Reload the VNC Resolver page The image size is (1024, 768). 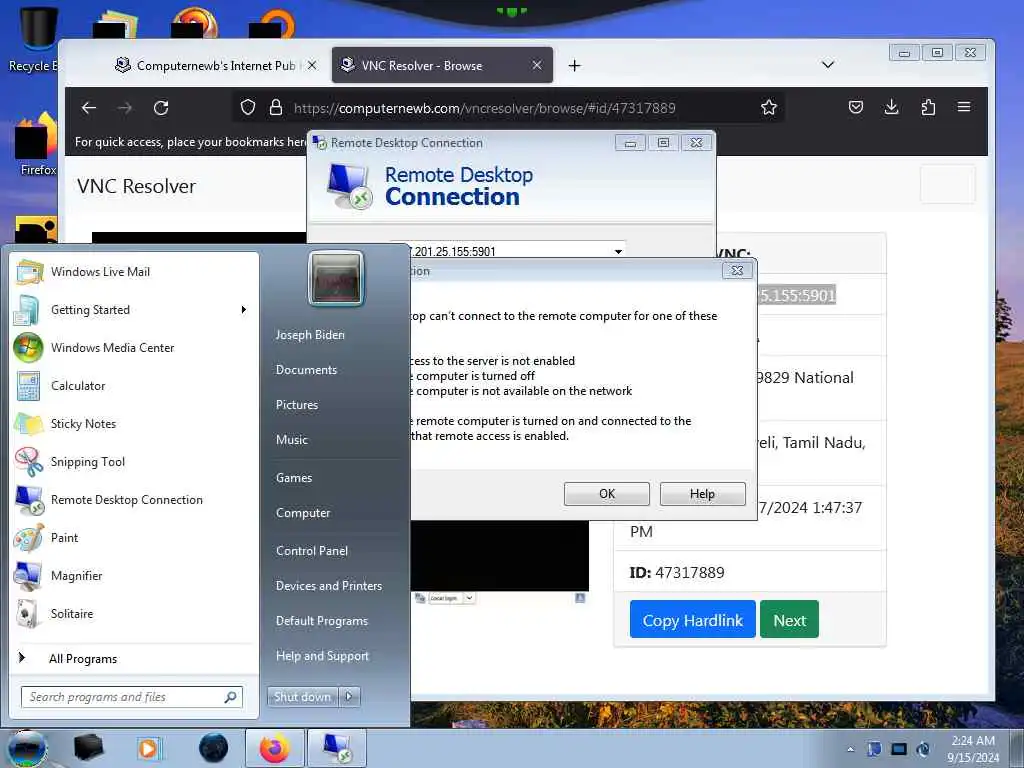161,108
